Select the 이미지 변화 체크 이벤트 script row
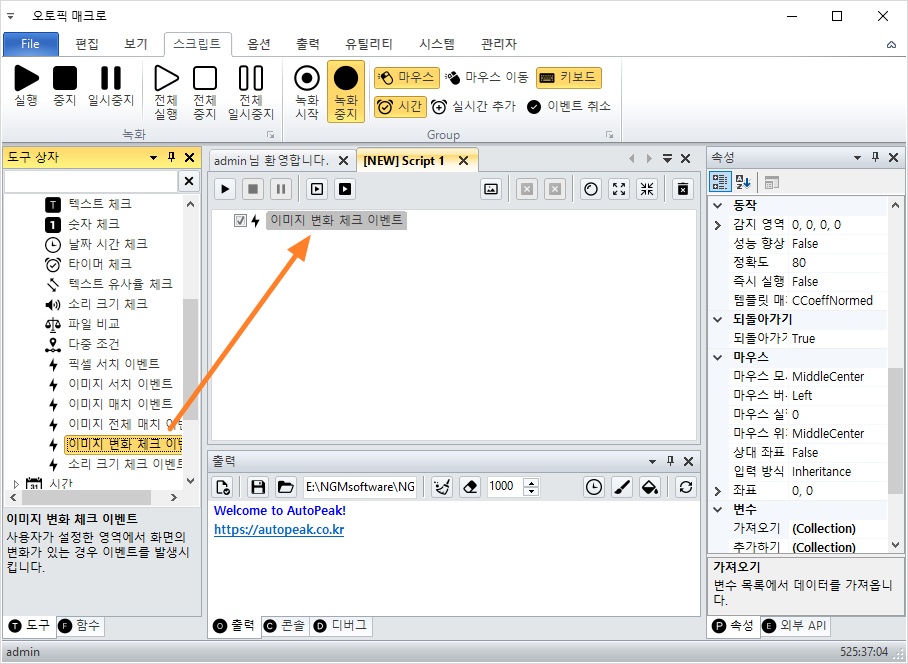 [x=336, y=221]
